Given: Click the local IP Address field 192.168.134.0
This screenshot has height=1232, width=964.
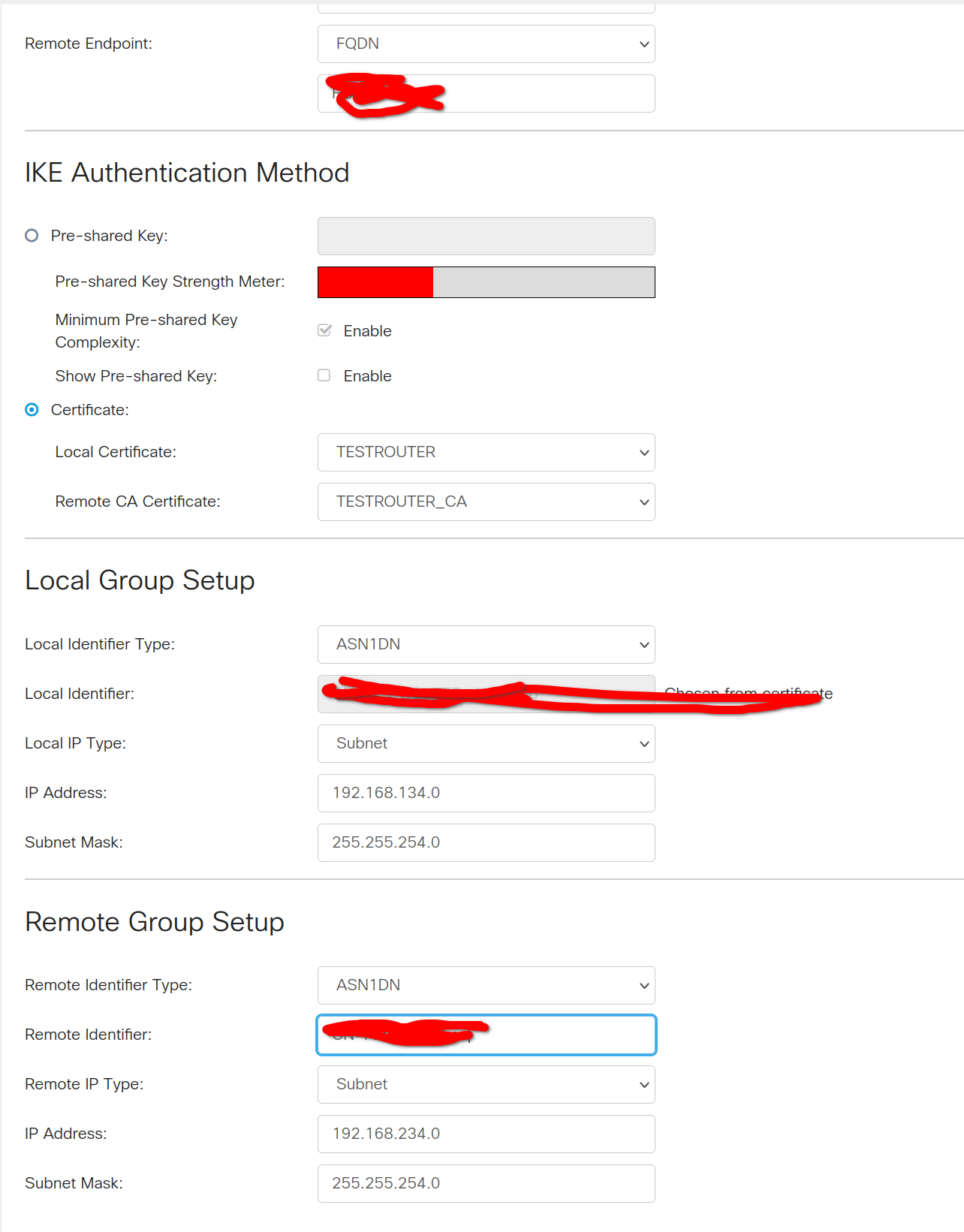Looking at the screenshot, I should [486, 794].
